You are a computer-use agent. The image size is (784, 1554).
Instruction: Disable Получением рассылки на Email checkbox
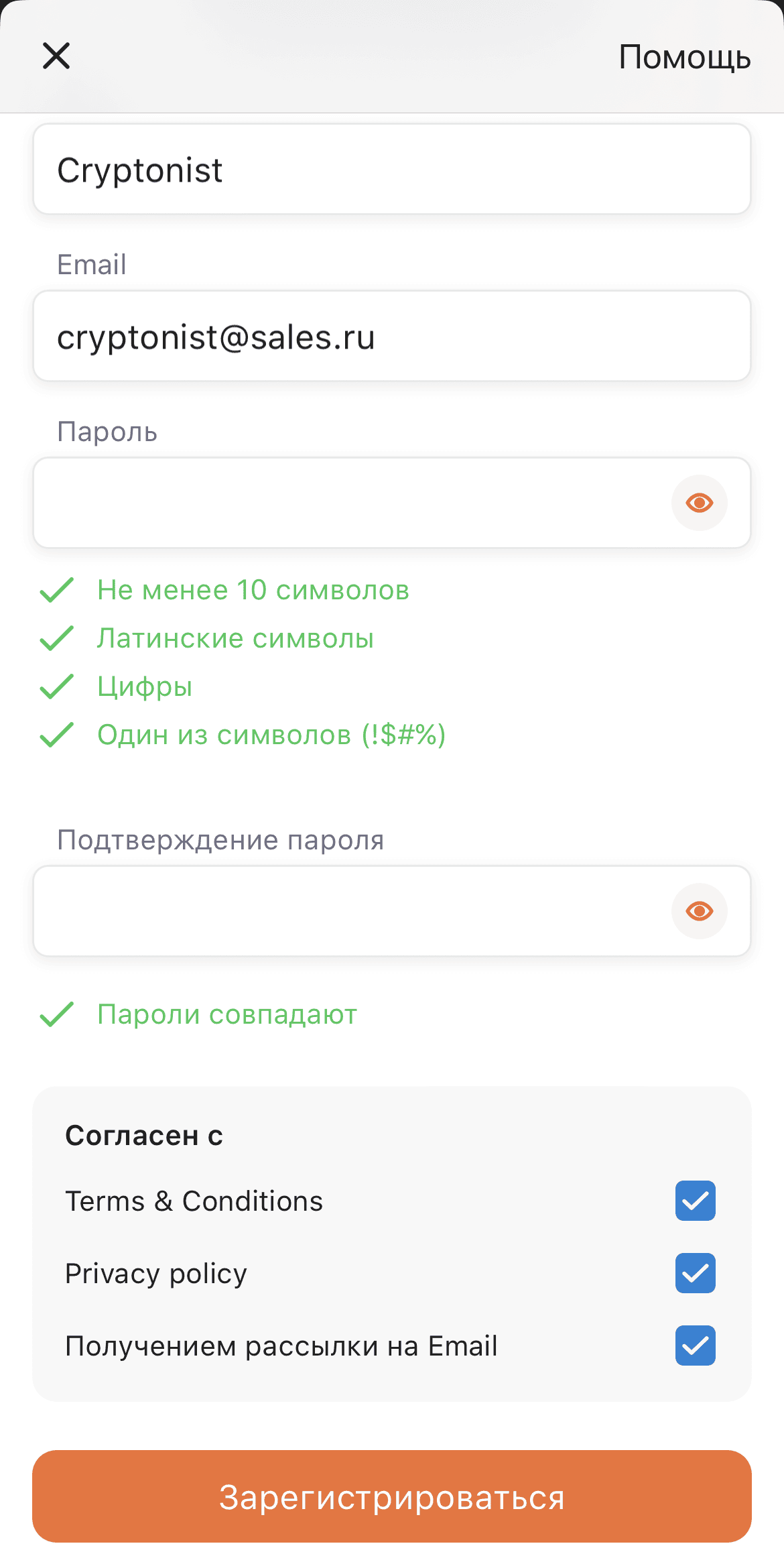pos(696,1346)
